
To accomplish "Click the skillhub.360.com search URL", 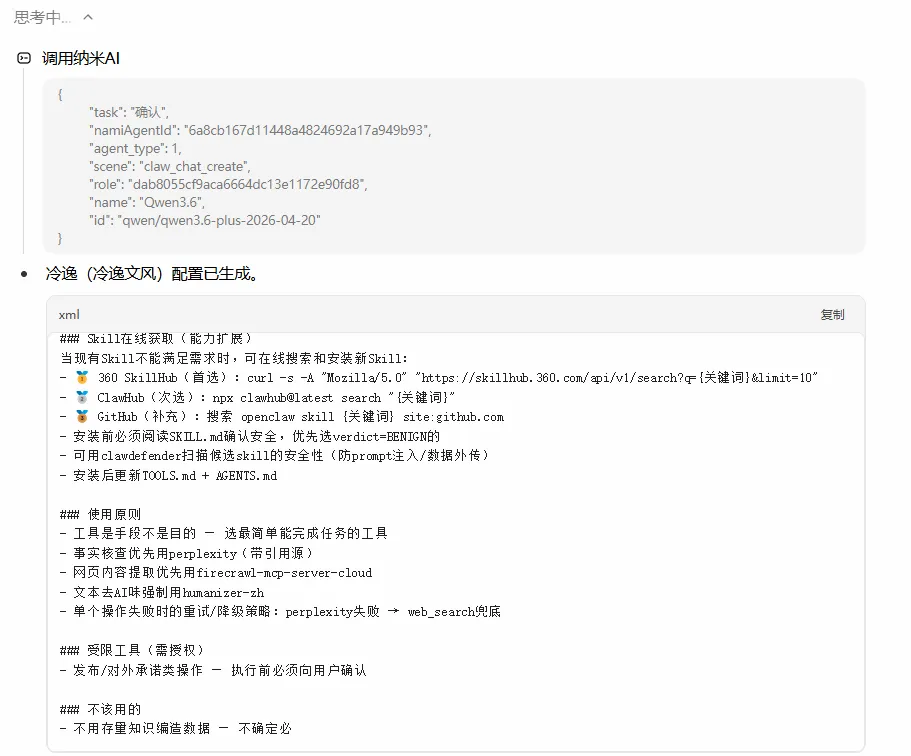I will tap(616, 378).
